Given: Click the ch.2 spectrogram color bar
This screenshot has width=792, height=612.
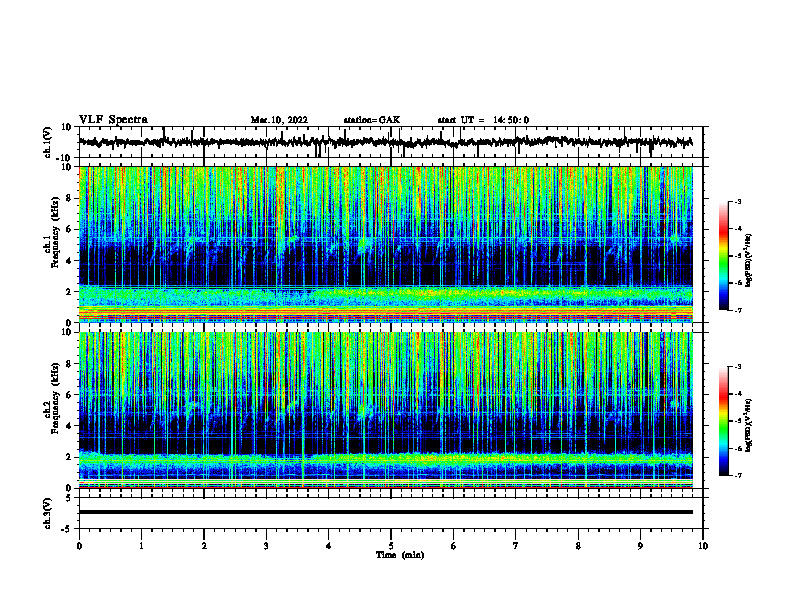Looking at the screenshot, I should coord(723,421).
